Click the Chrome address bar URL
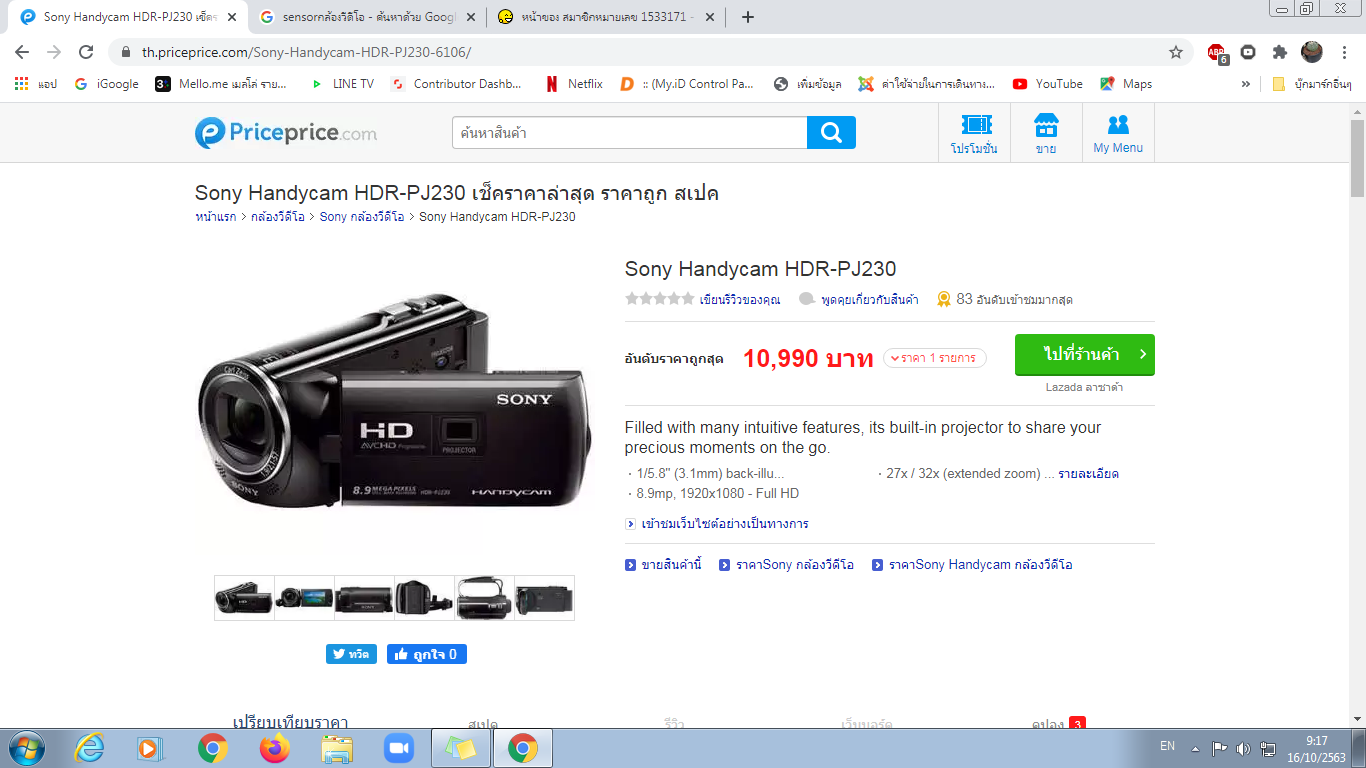This screenshot has height=768, width=1366. (306, 52)
